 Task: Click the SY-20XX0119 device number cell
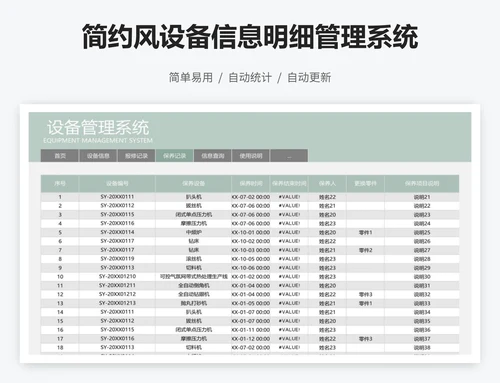pyautogui.click(x=117, y=259)
